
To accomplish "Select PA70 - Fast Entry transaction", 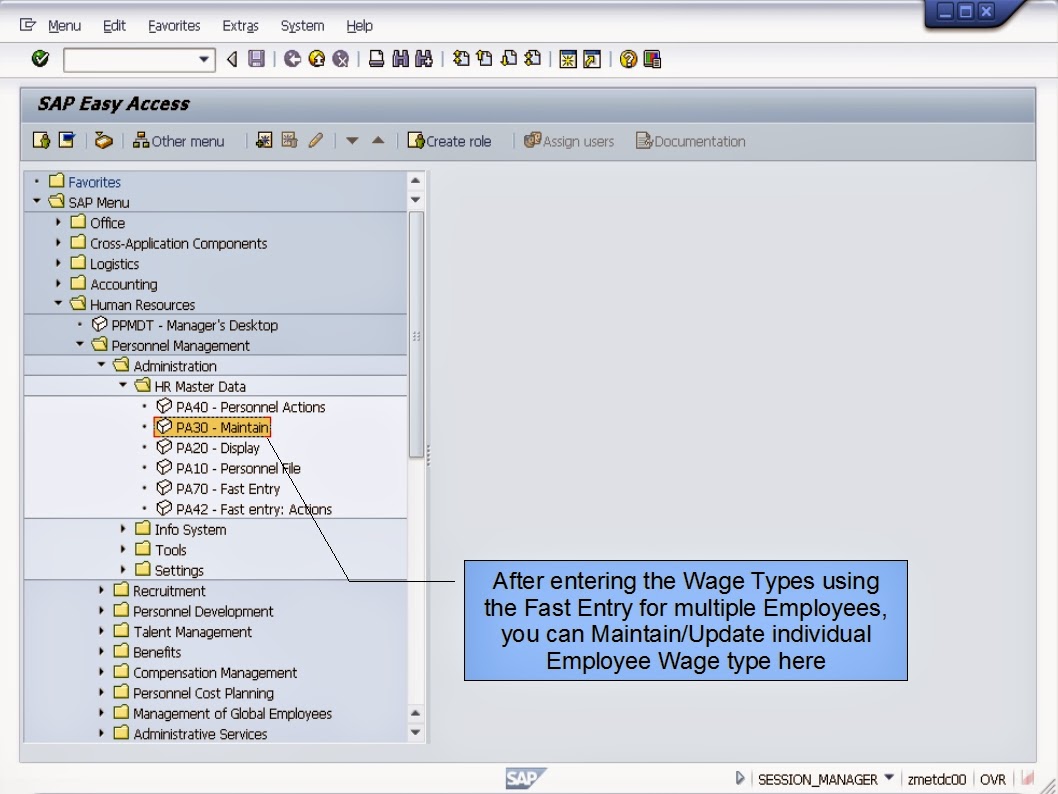I will 218,488.
